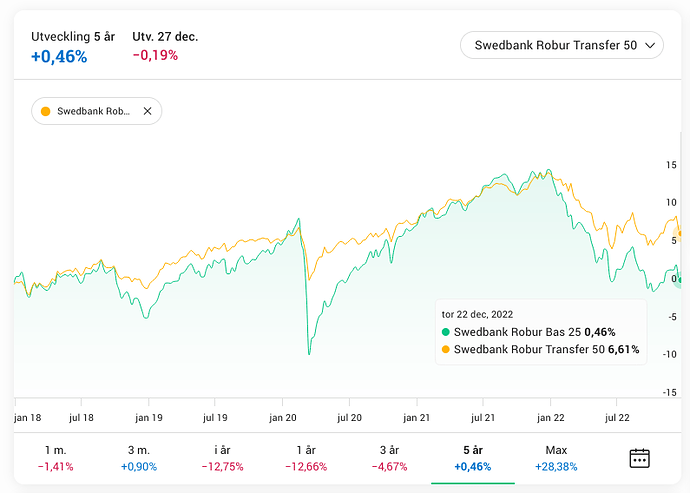Switch to the i år period
The width and height of the screenshot is (690, 493).
coord(222,458)
